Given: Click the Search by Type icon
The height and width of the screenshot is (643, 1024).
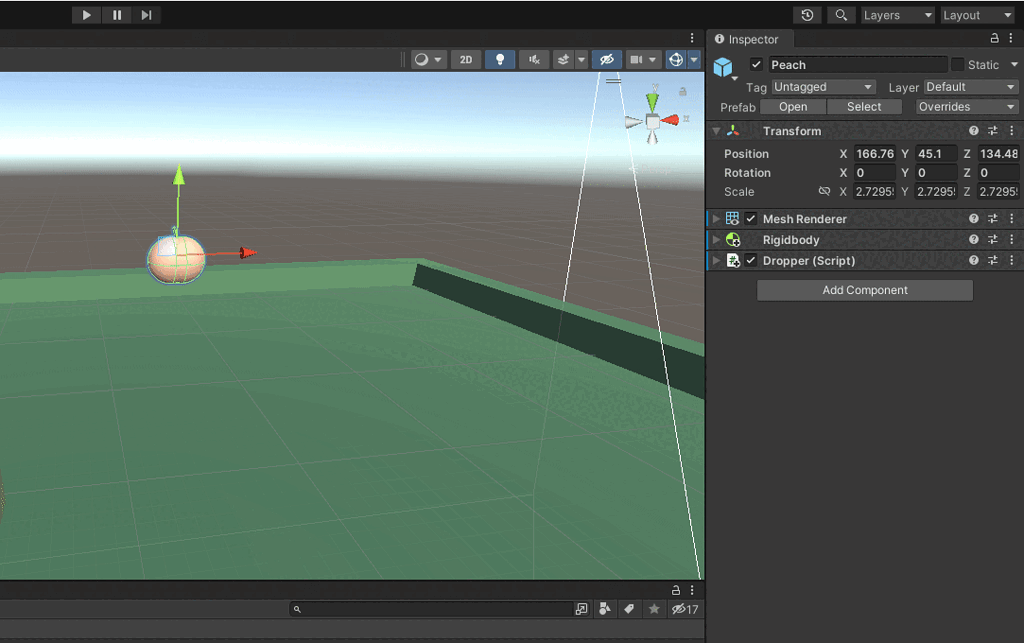Looking at the screenshot, I should click(605, 609).
